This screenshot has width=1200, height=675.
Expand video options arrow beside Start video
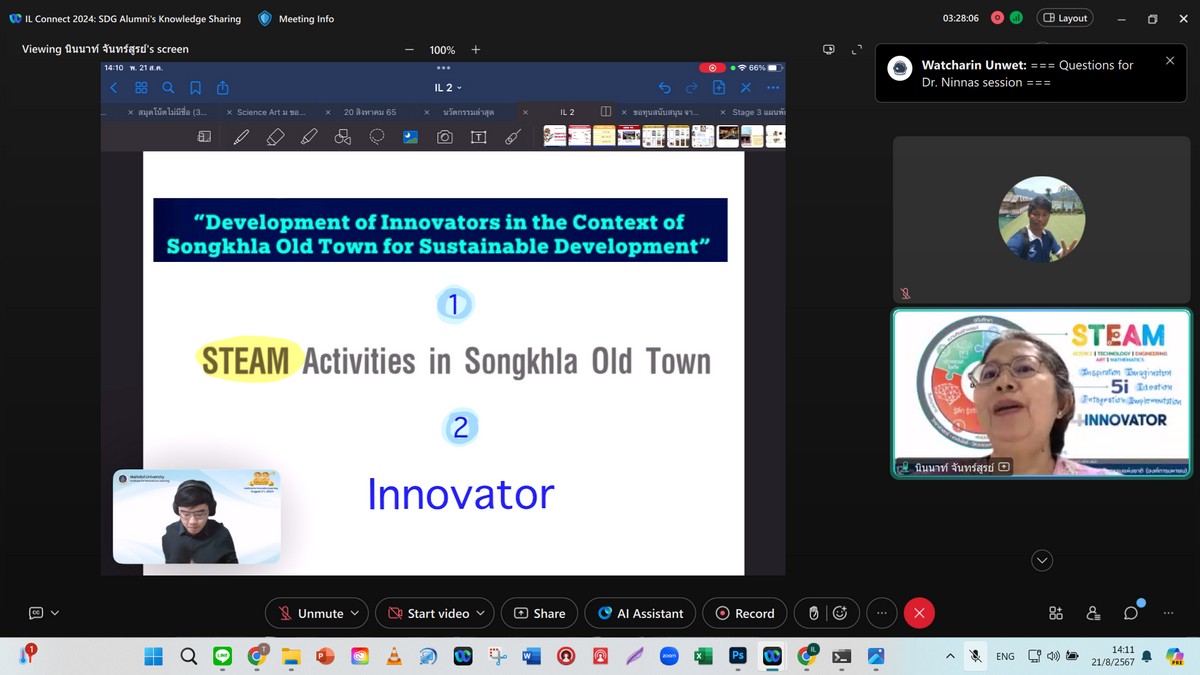[481, 613]
